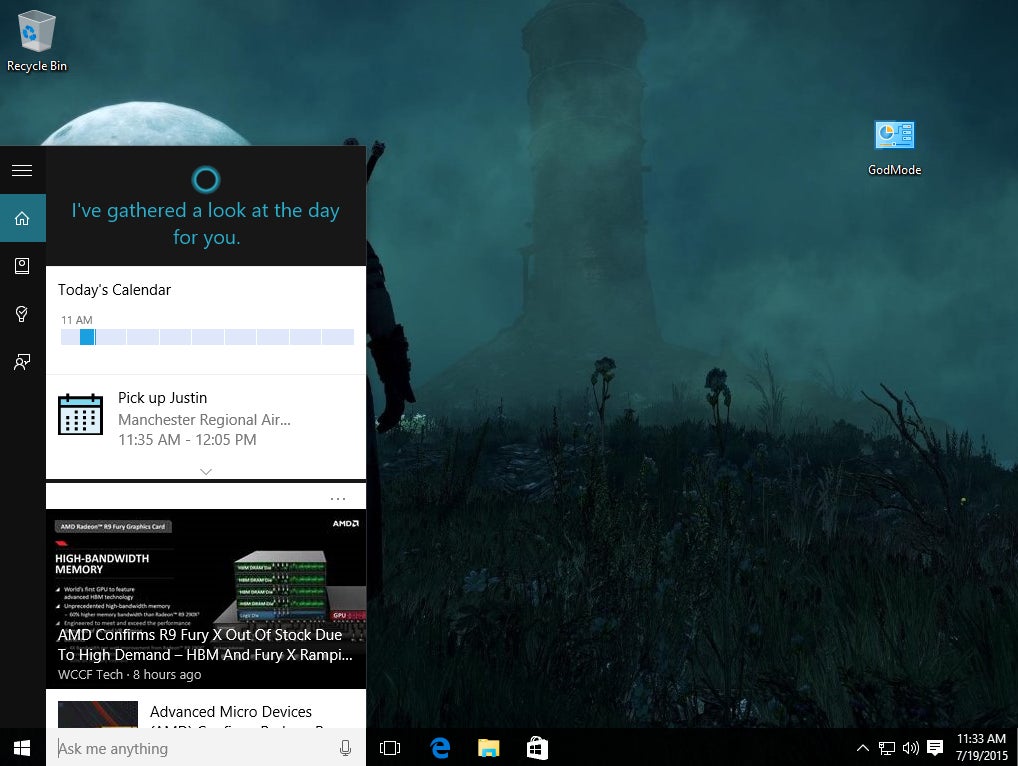The width and height of the screenshot is (1018, 766).
Task: Open Cortana hamburger menu
Action: (x=22, y=170)
